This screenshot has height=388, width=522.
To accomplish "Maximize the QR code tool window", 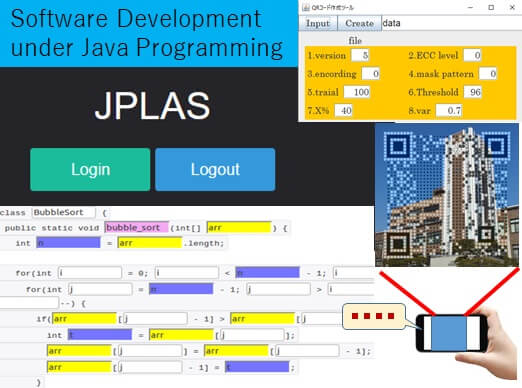I will pos(491,7).
